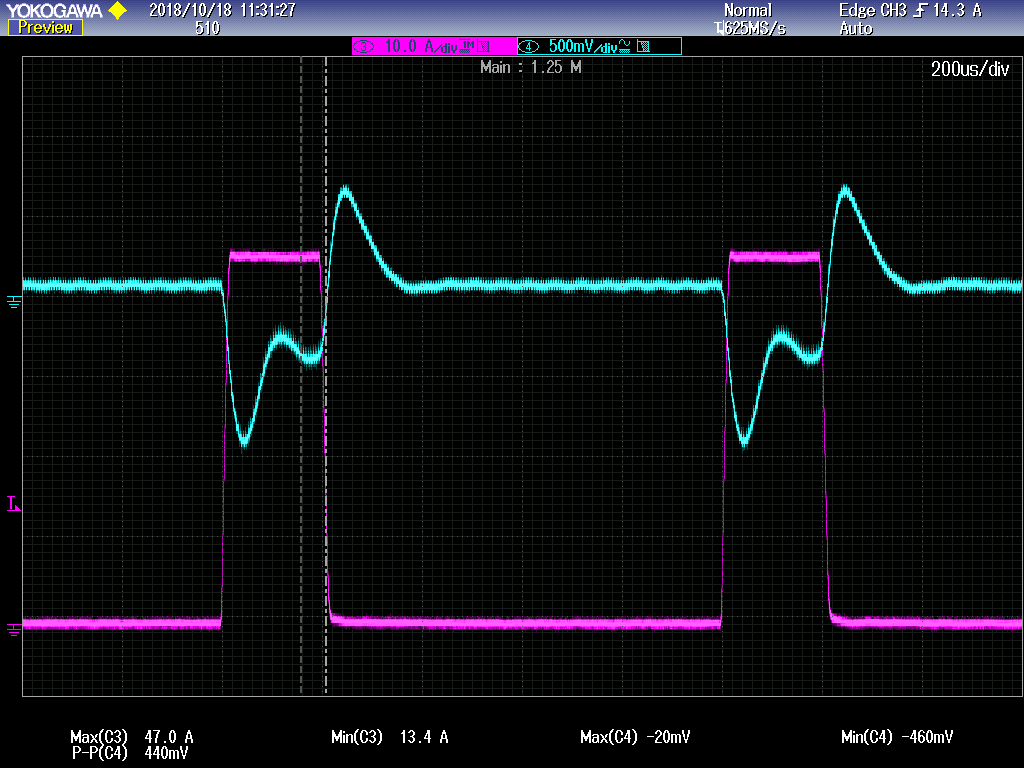Click the Normal acquisition mode label
The height and width of the screenshot is (768, 1024).
pyautogui.click(x=748, y=10)
